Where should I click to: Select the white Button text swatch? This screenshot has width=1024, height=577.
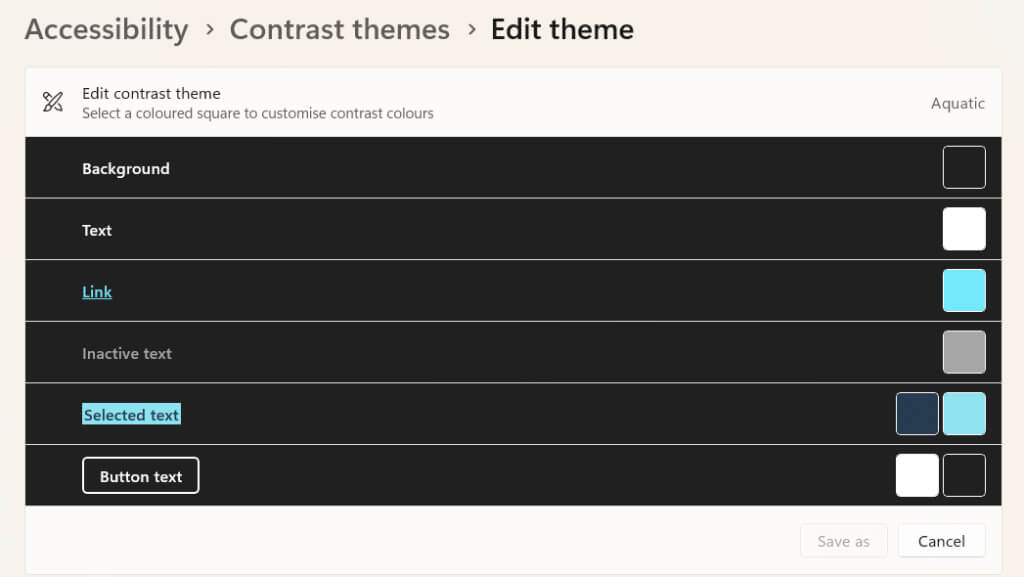click(x=917, y=475)
